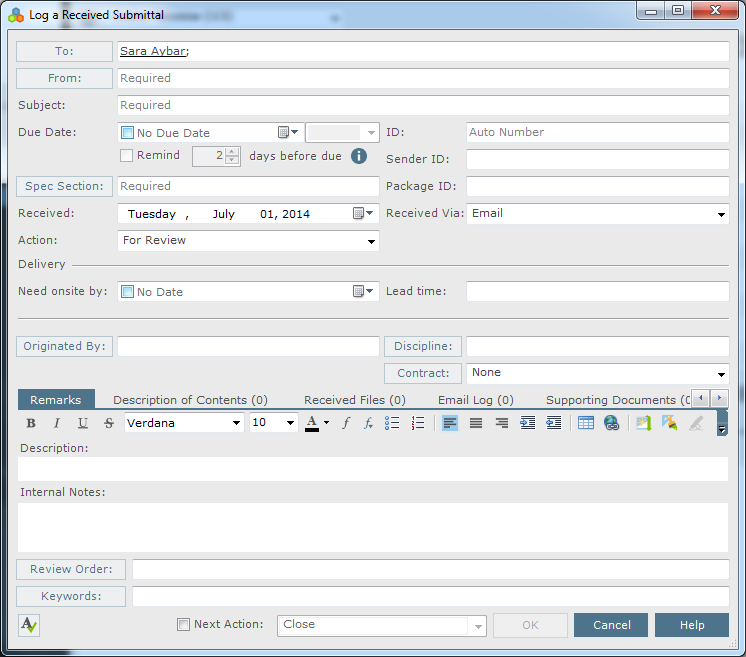Viewport: 746px width, 657px height.
Task: Open the toolbar overflow options arrow
Action: click(722, 429)
